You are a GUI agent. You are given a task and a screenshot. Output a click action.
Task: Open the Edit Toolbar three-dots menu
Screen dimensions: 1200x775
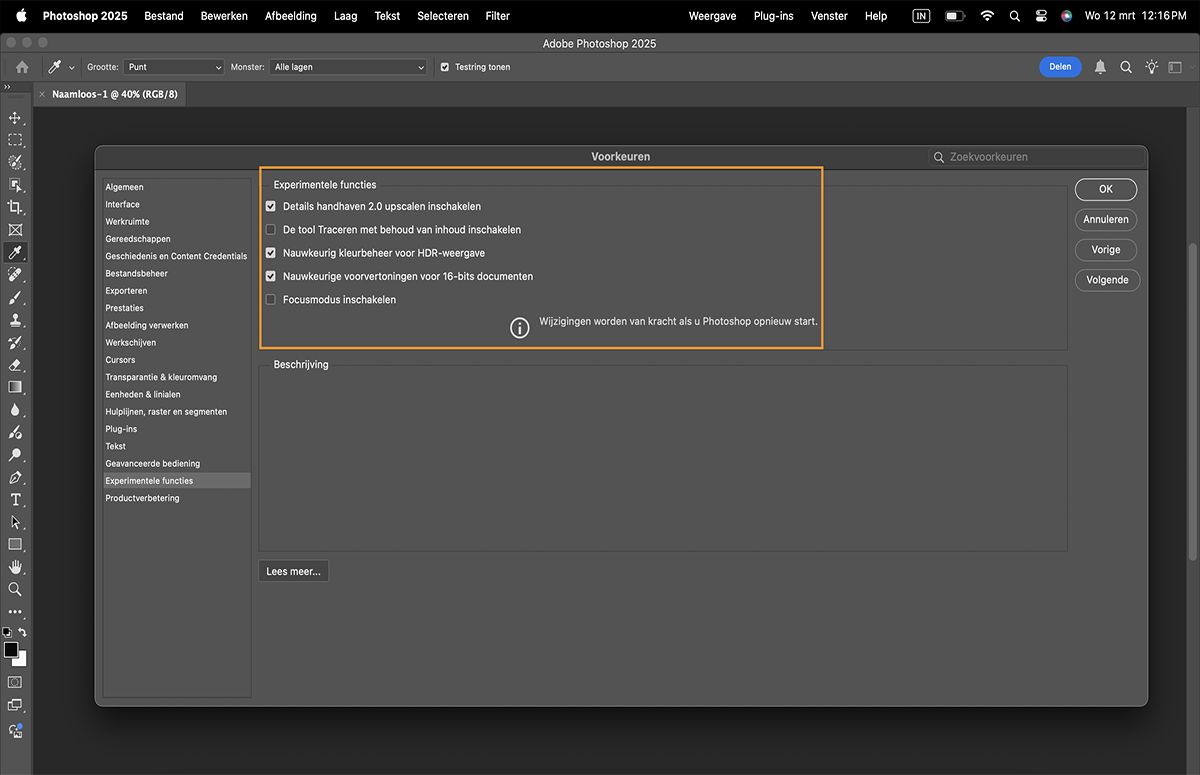click(15, 612)
